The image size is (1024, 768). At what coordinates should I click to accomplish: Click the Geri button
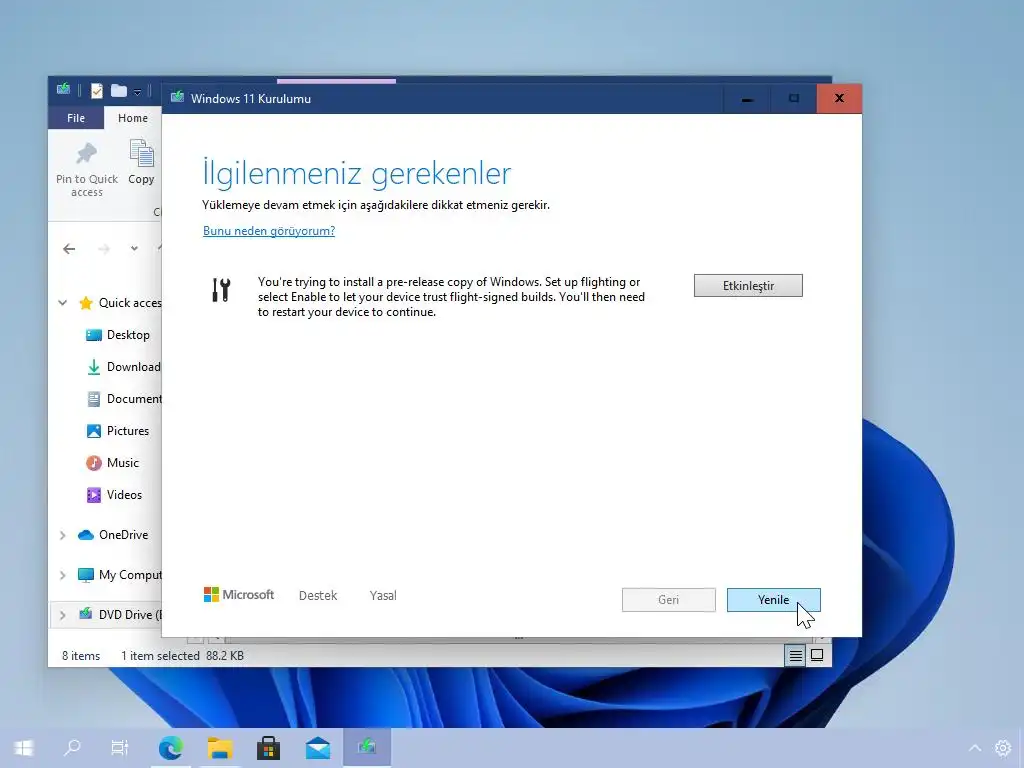point(668,600)
